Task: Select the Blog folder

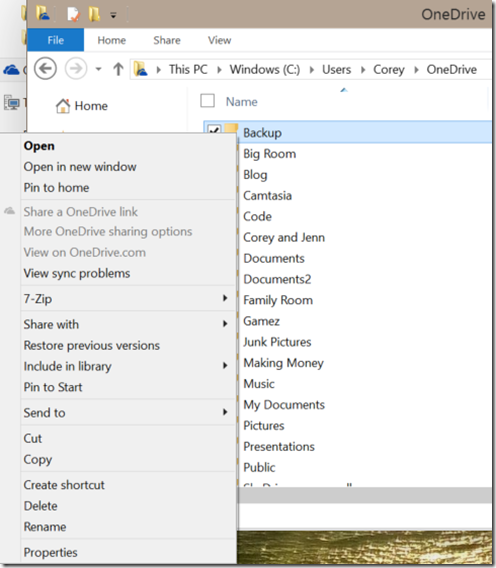Action: (x=255, y=175)
